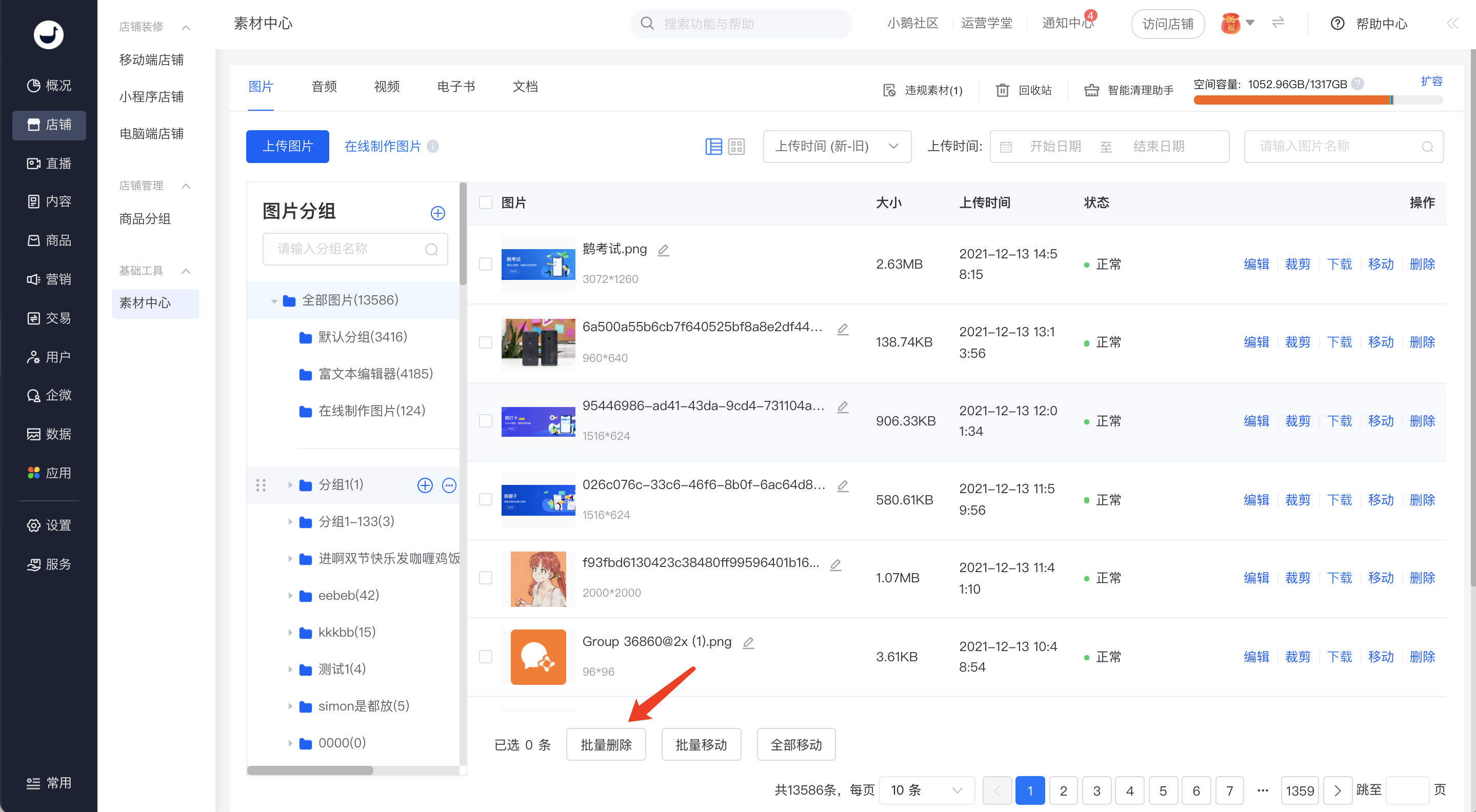Switch to the 视频 tab
The image size is (1476, 812).
[x=387, y=87]
